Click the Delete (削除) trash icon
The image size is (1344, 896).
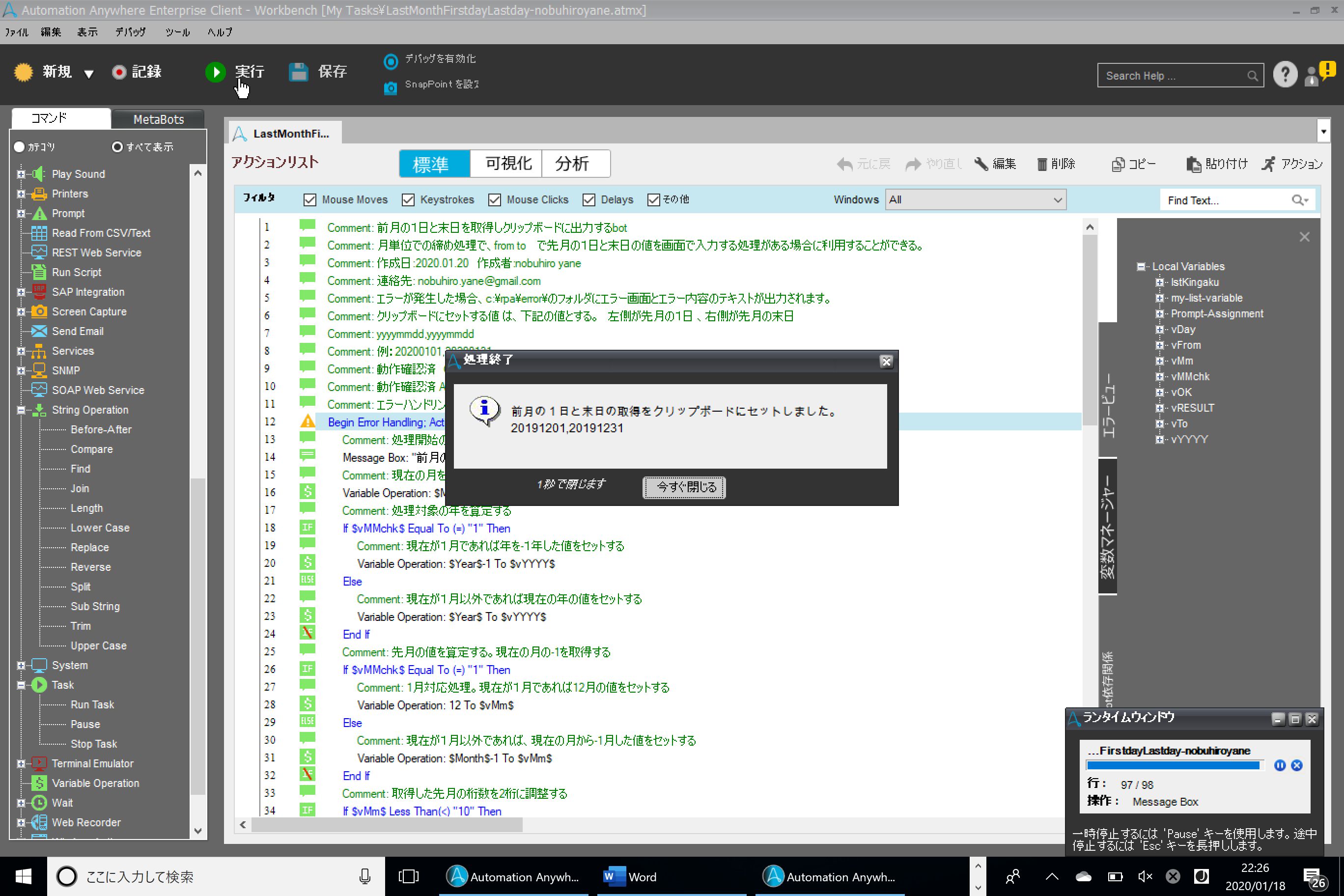[1042, 165]
